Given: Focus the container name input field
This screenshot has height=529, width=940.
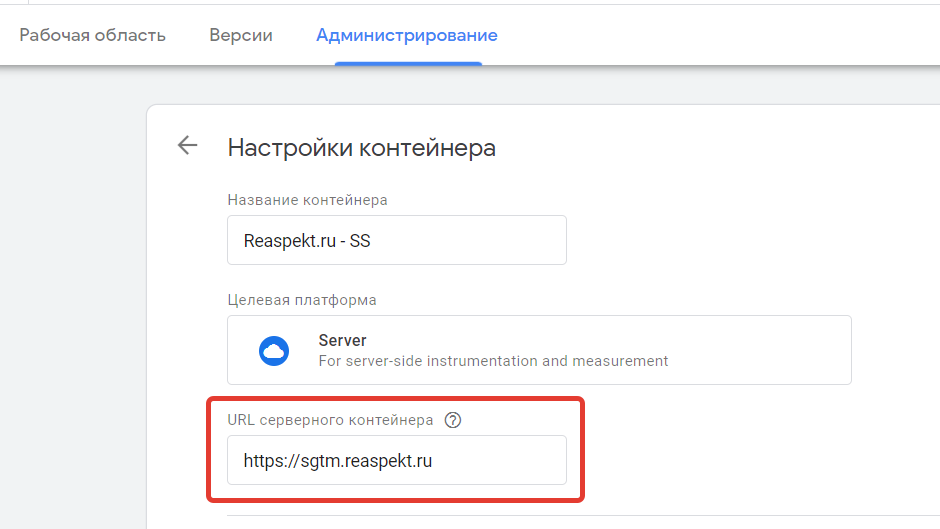Looking at the screenshot, I should click(396, 241).
